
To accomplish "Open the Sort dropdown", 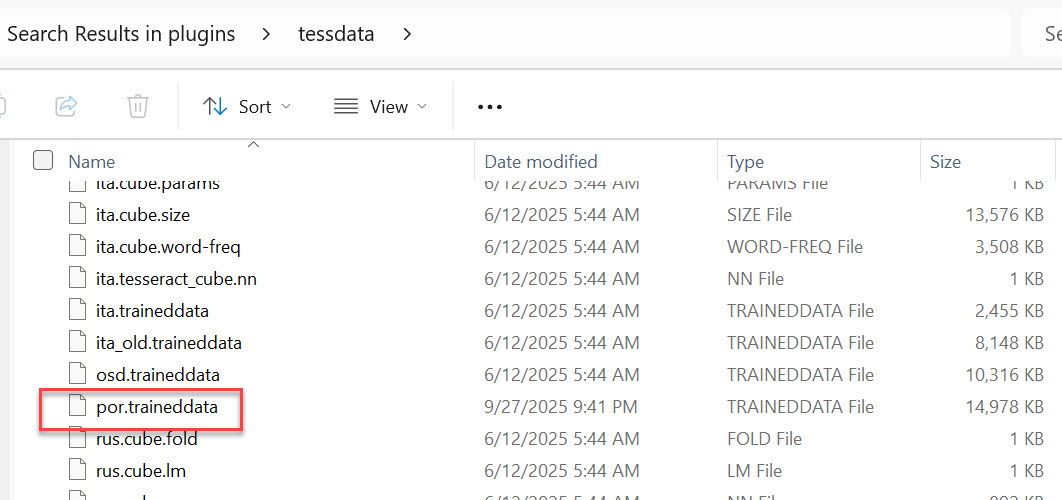I will pyautogui.click(x=247, y=107).
